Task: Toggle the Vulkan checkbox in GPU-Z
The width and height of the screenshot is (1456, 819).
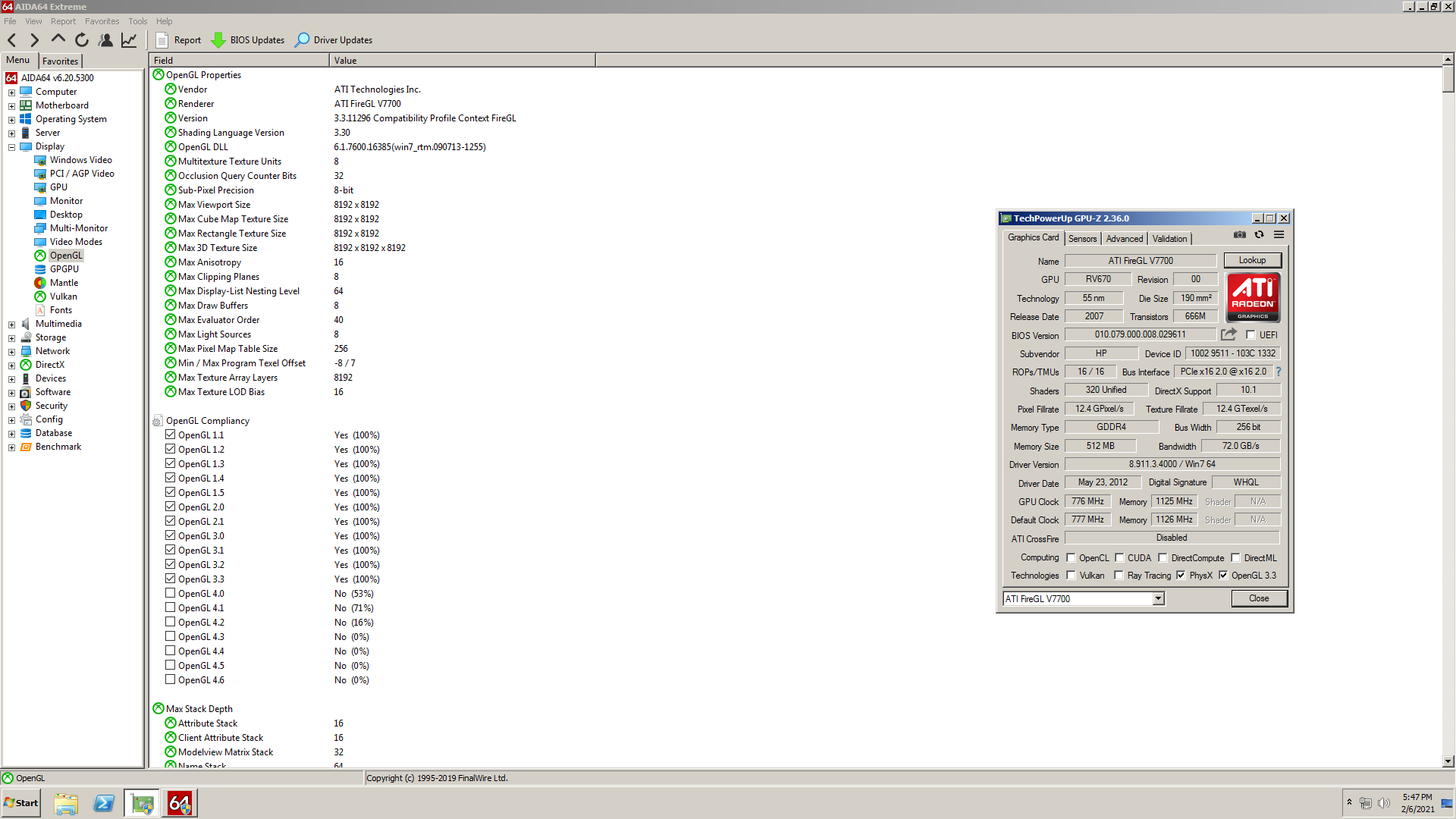Action: [x=1071, y=575]
